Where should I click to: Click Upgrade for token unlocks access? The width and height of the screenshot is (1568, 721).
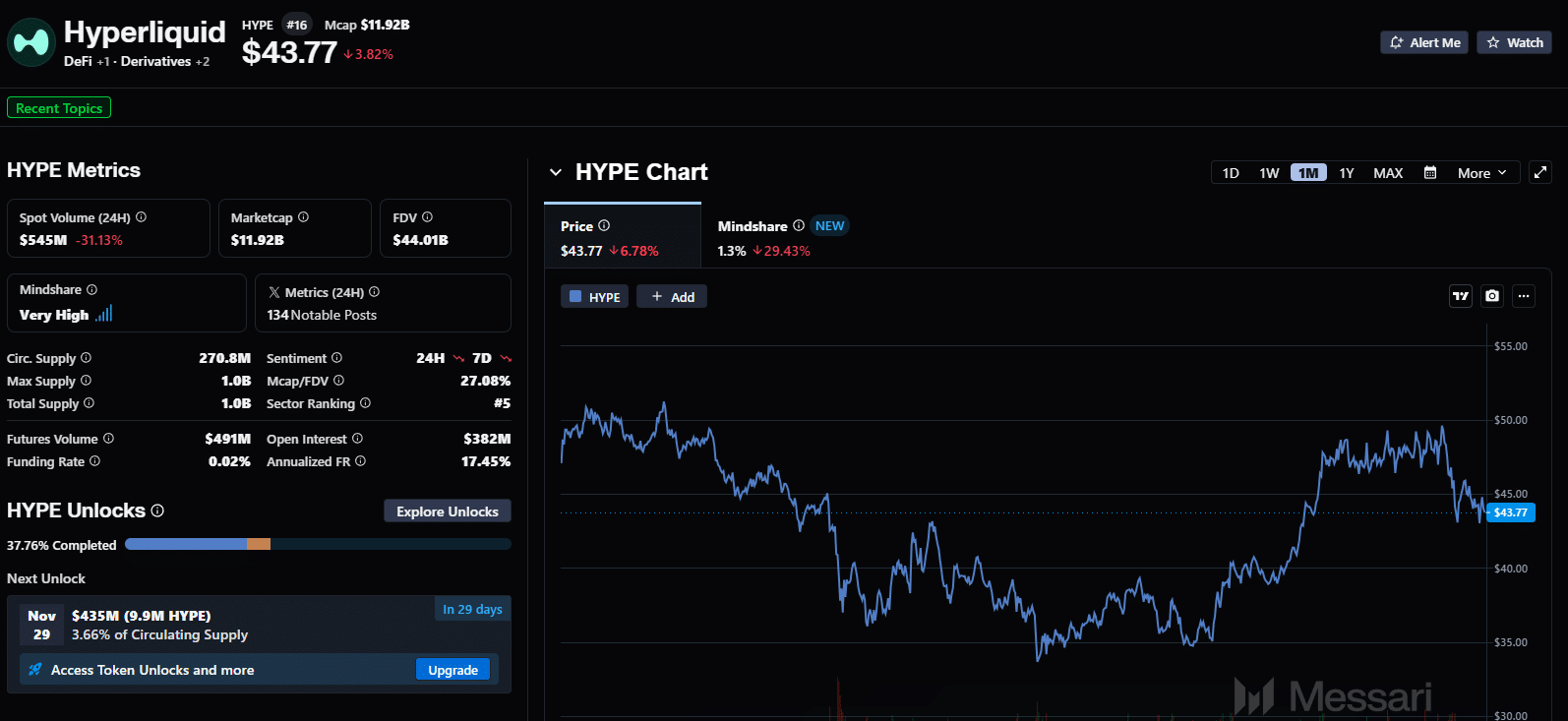[452, 670]
